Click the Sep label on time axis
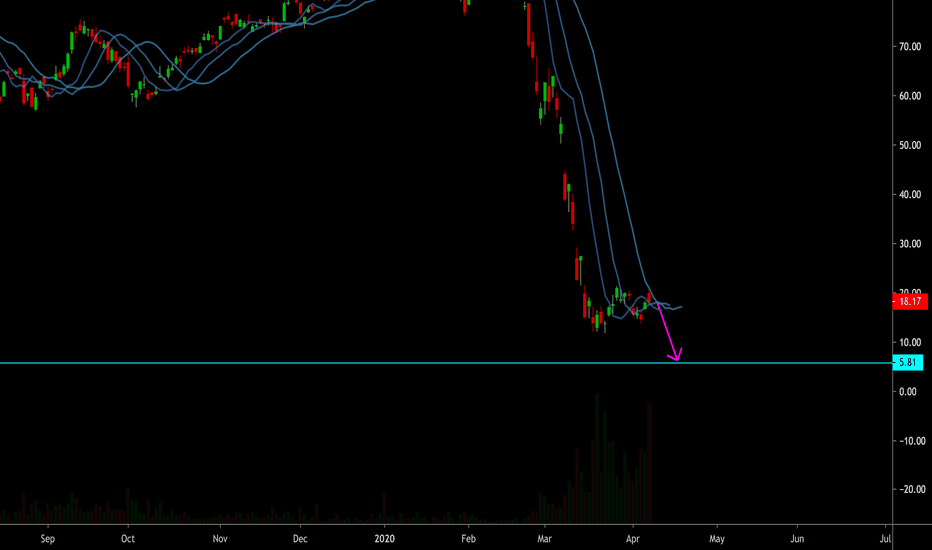 [x=48, y=539]
